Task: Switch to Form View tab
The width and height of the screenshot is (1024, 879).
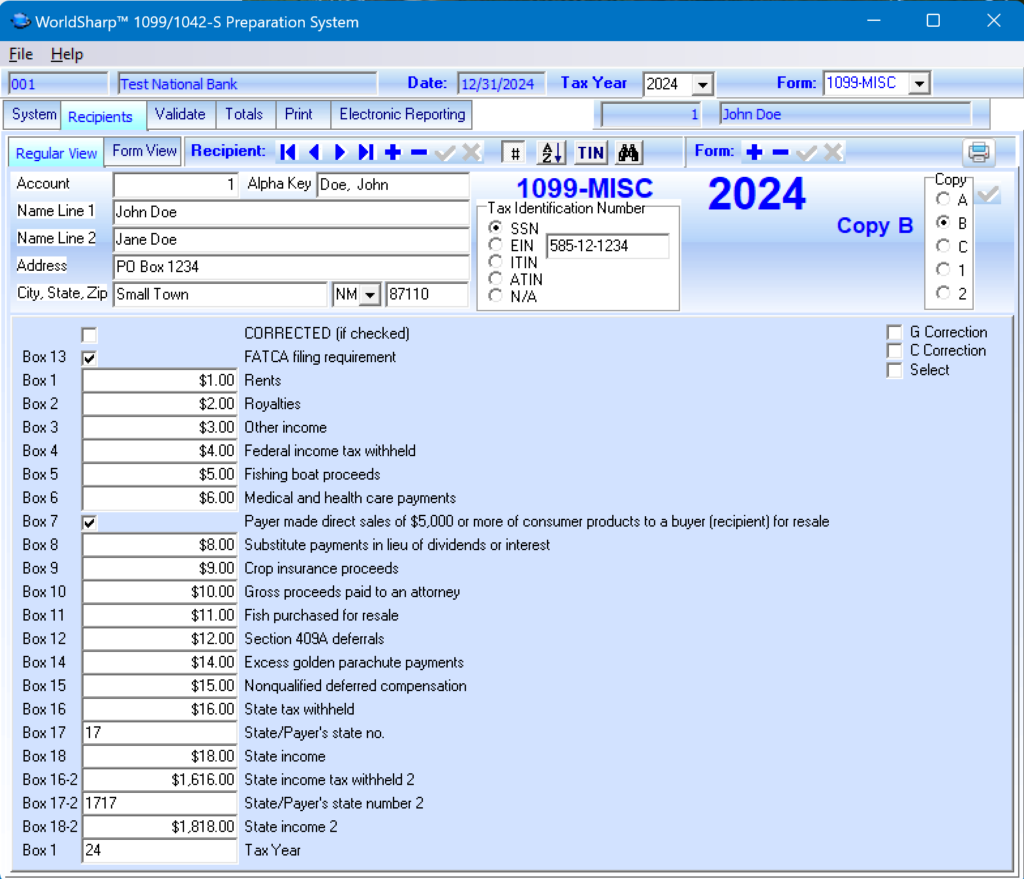Action: (x=144, y=151)
